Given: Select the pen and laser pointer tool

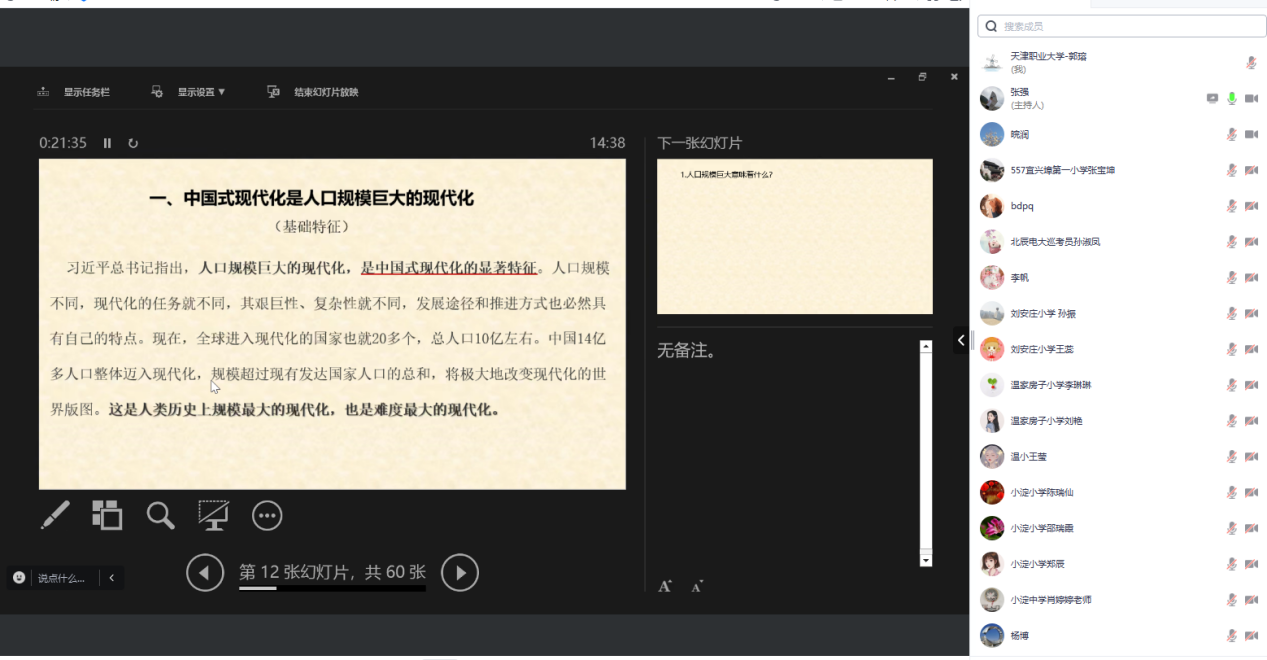Looking at the screenshot, I should (x=55, y=515).
